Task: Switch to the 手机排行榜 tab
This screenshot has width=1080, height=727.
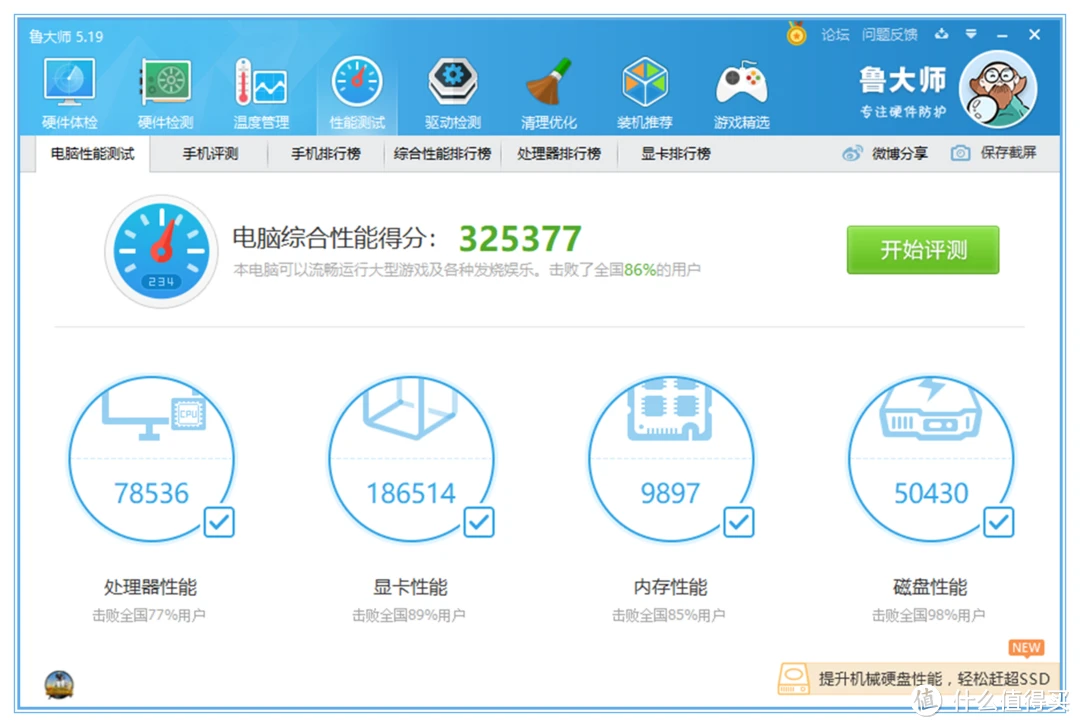Action: tap(326, 154)
